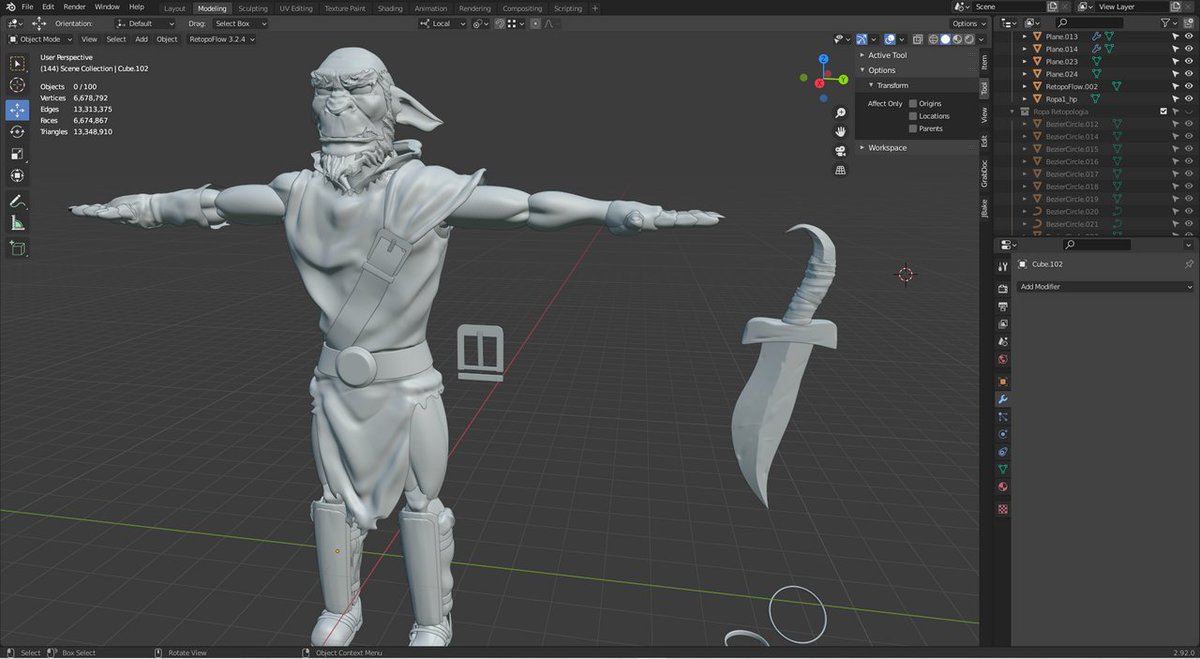
Task: Open Material Properties via the sphere icon
Action: (x=1003, y=487)
